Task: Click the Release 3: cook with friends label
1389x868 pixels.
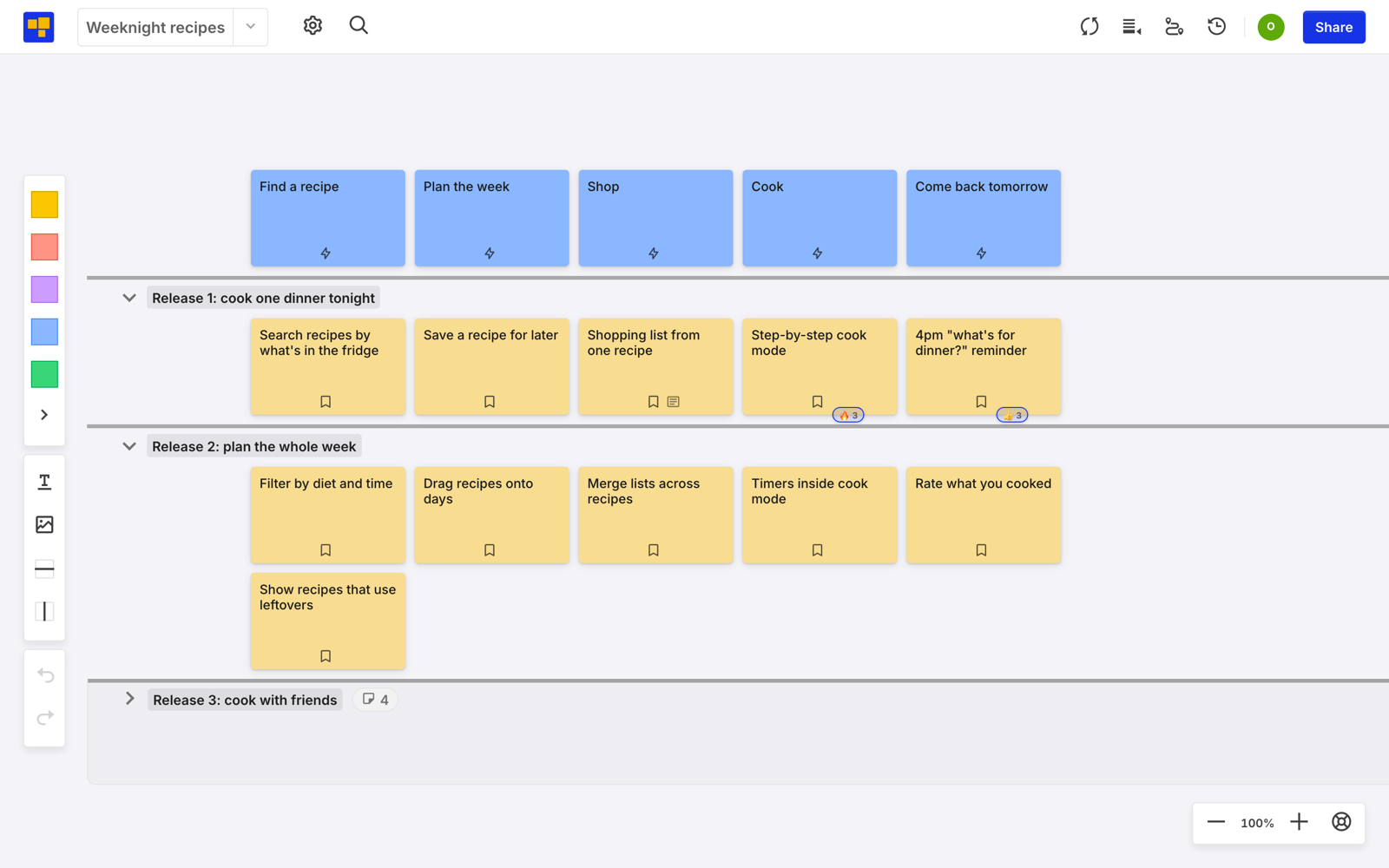Action: point(245,700)
